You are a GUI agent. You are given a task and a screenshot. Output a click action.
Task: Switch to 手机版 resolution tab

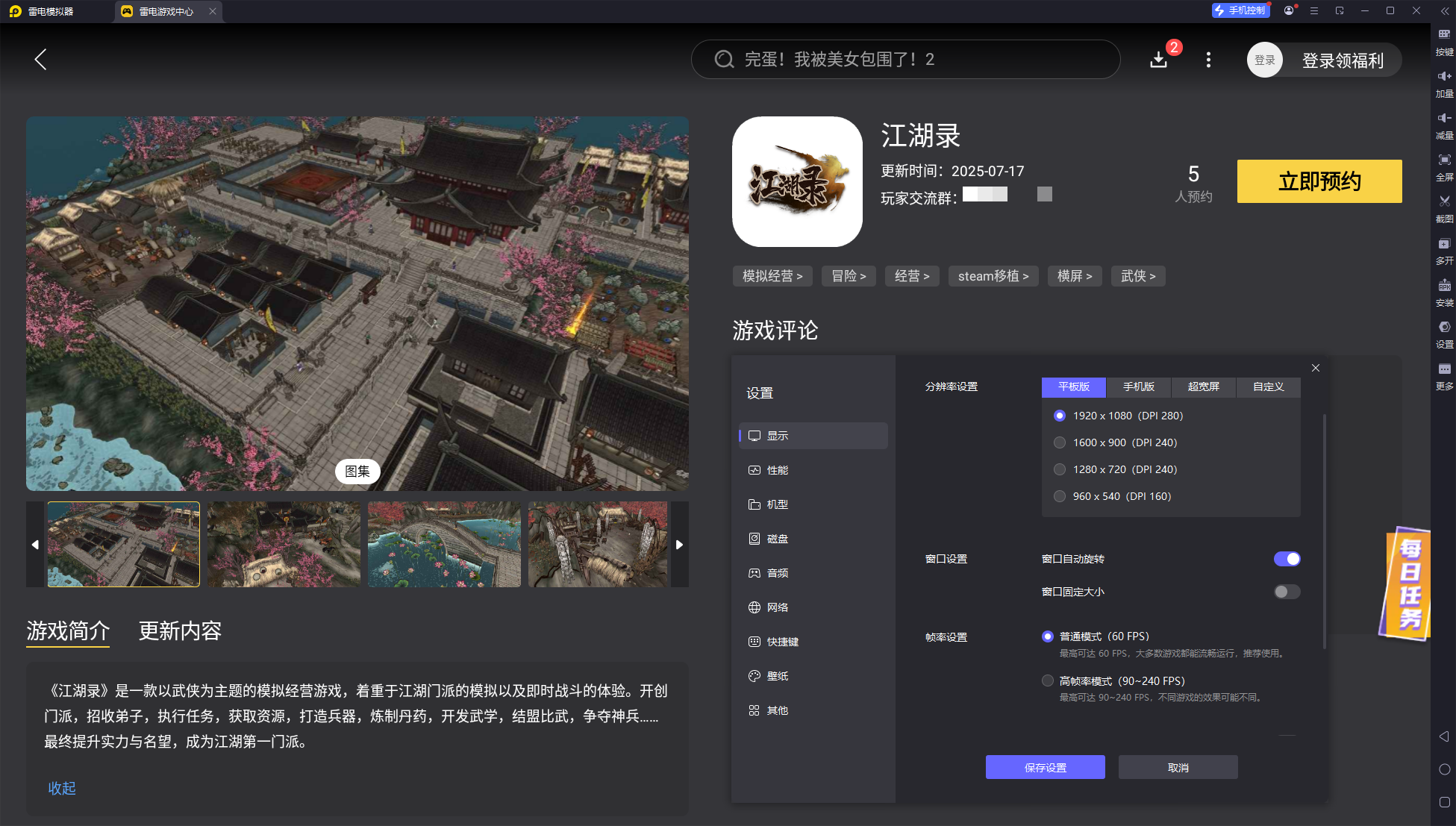coord(1139,387)
